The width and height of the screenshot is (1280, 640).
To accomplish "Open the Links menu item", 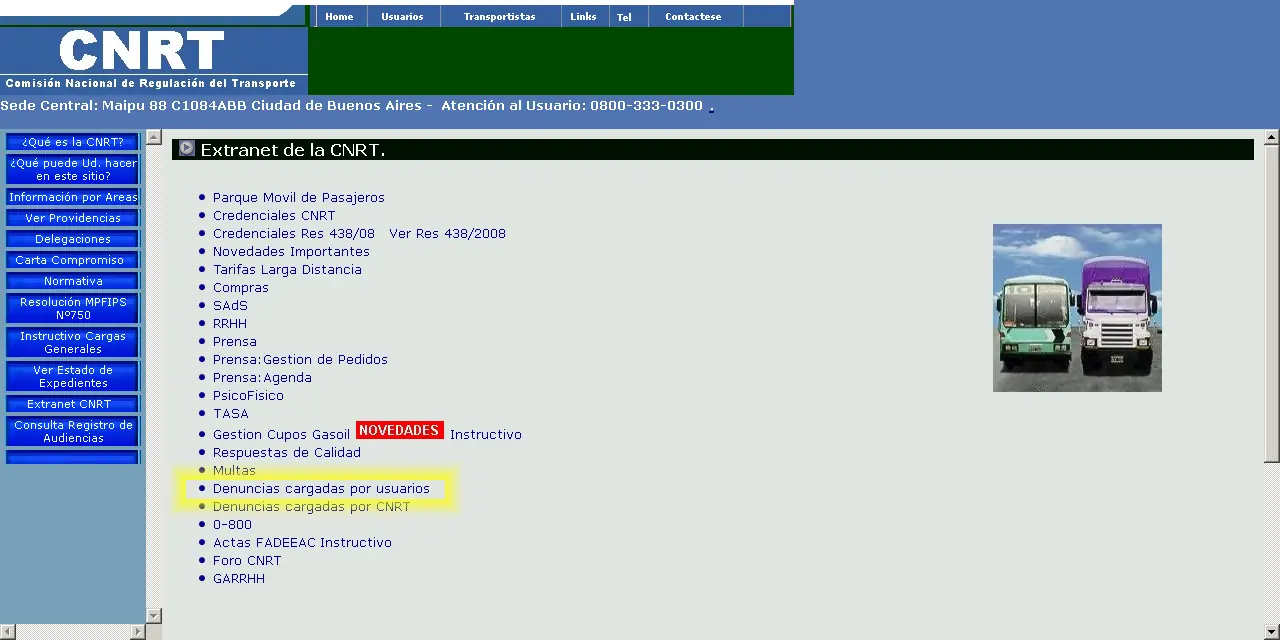I will tap(583, 16).
